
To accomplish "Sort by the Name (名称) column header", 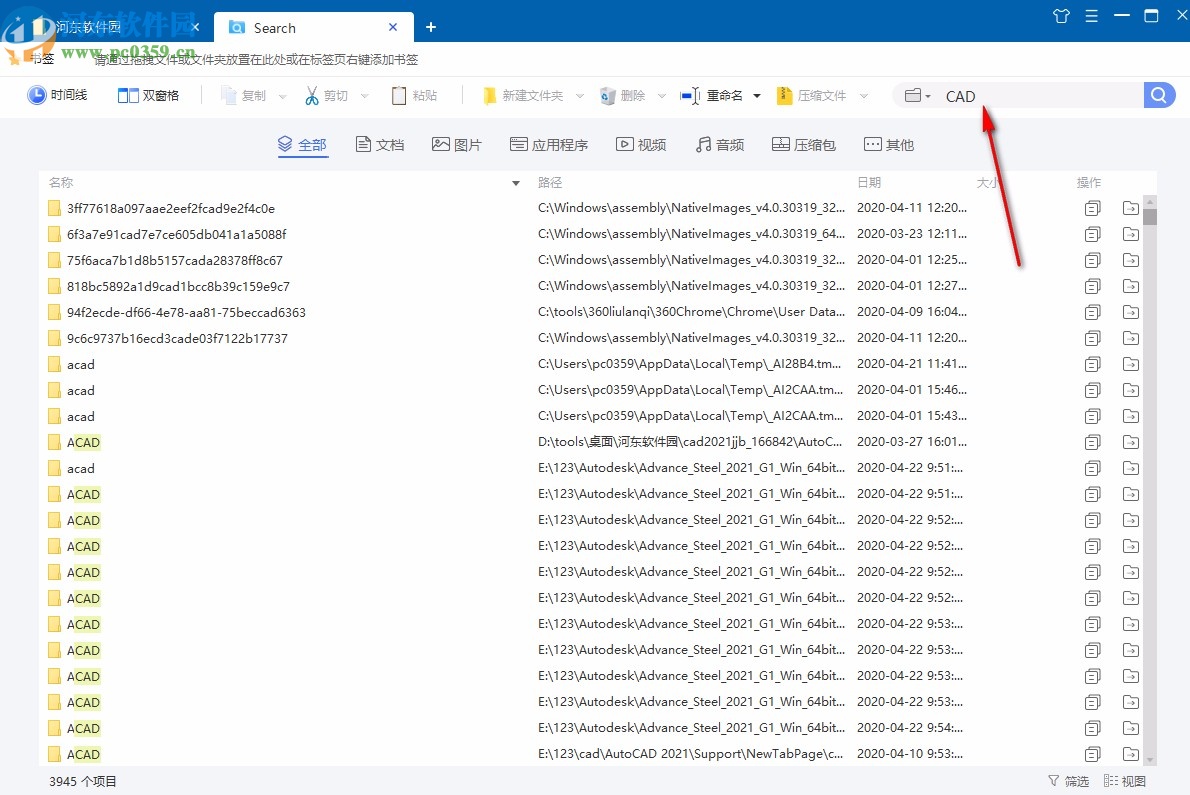I will (x=61, y=183).
